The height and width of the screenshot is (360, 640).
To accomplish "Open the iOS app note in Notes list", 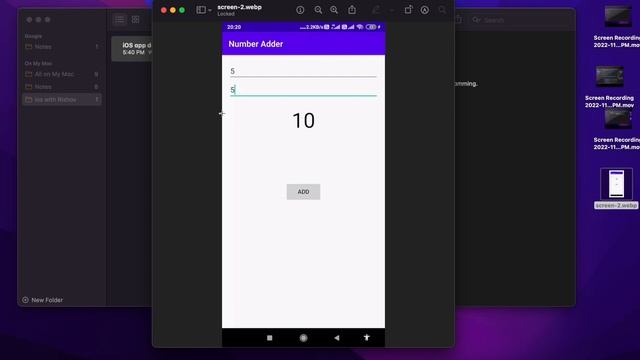I will (132, 49).
